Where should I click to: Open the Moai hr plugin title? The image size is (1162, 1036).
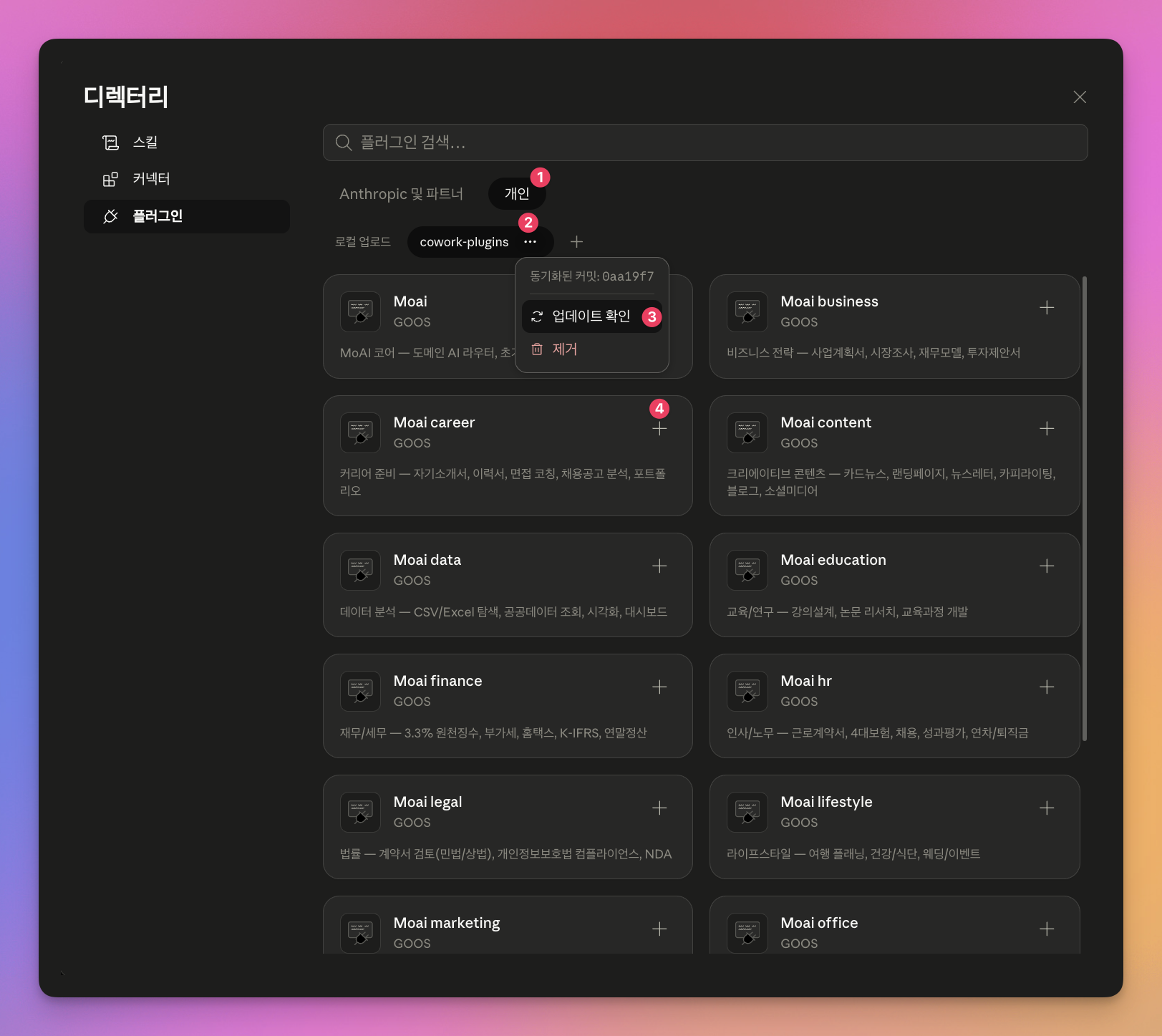pos(806,681)
